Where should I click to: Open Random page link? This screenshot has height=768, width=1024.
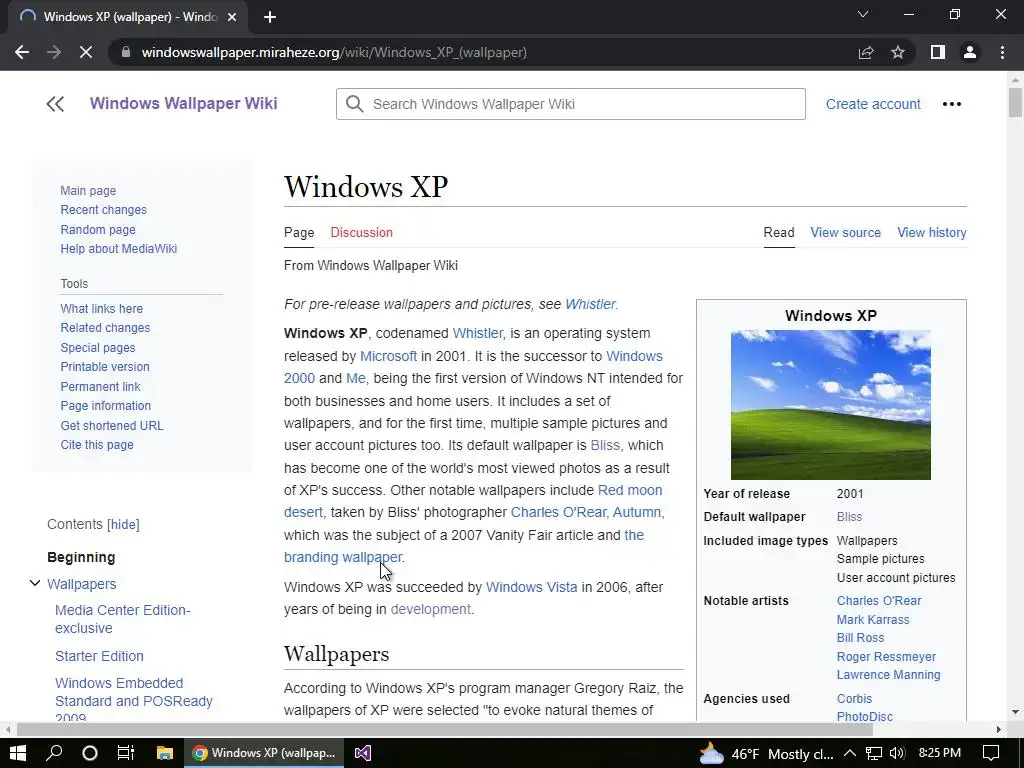[98, 230]
